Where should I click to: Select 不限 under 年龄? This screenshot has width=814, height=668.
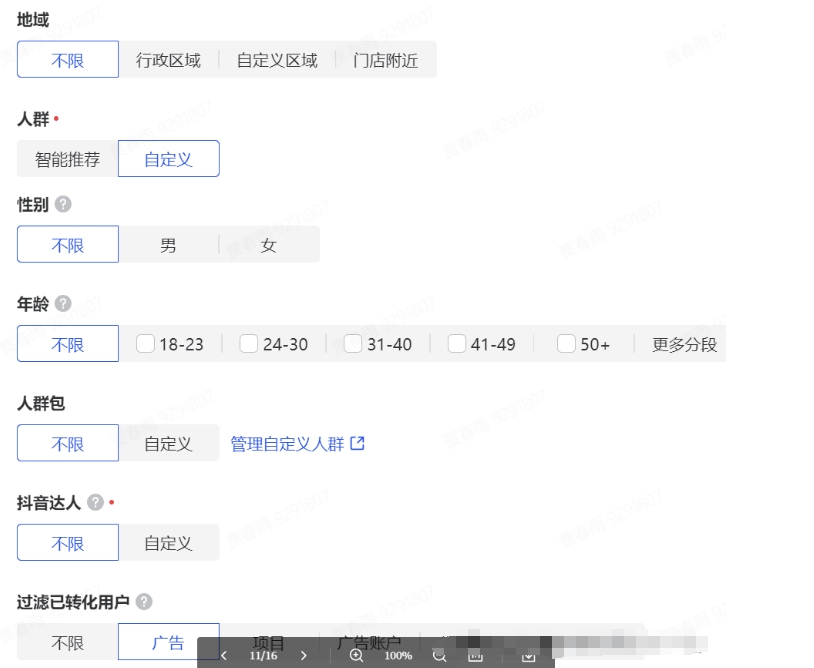coord(68,344)
